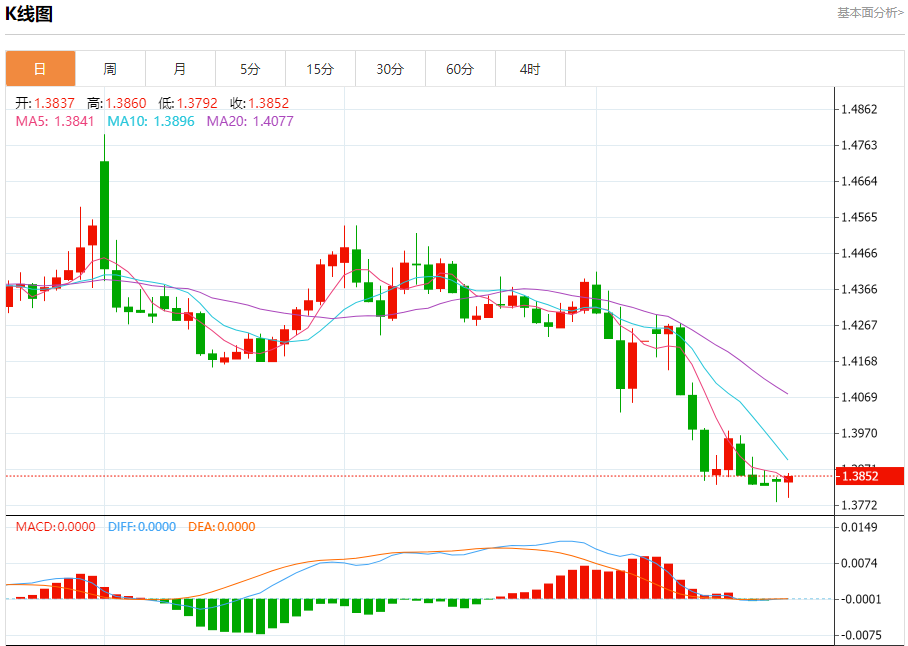Viewport: 908px width, 646px height.
Task: Open the 4时 interval tab
Action: (x=530, y=69)
